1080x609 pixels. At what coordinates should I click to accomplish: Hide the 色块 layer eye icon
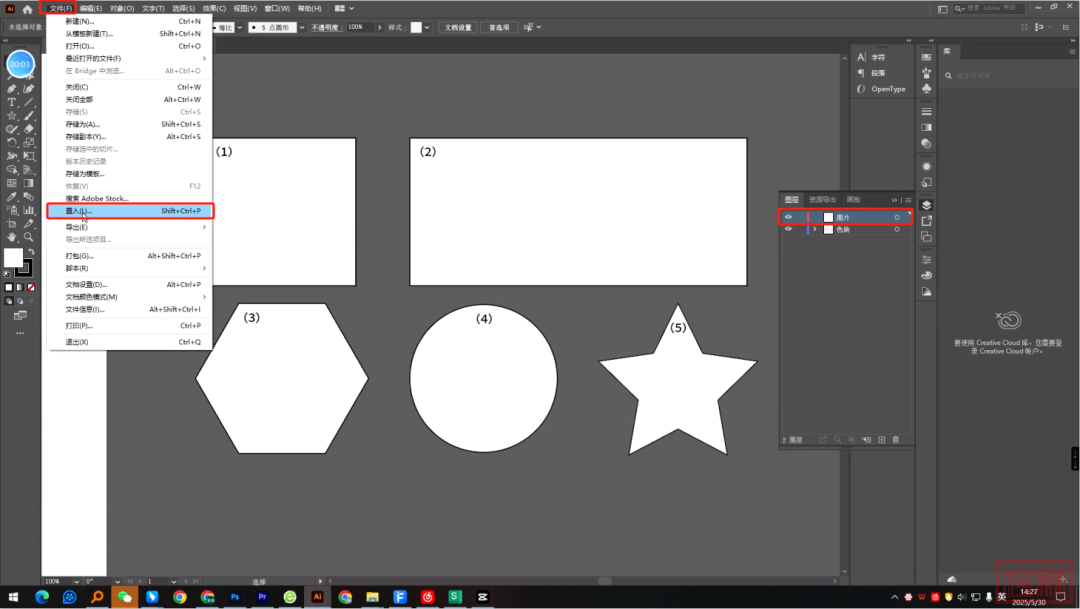pos(789,229)
